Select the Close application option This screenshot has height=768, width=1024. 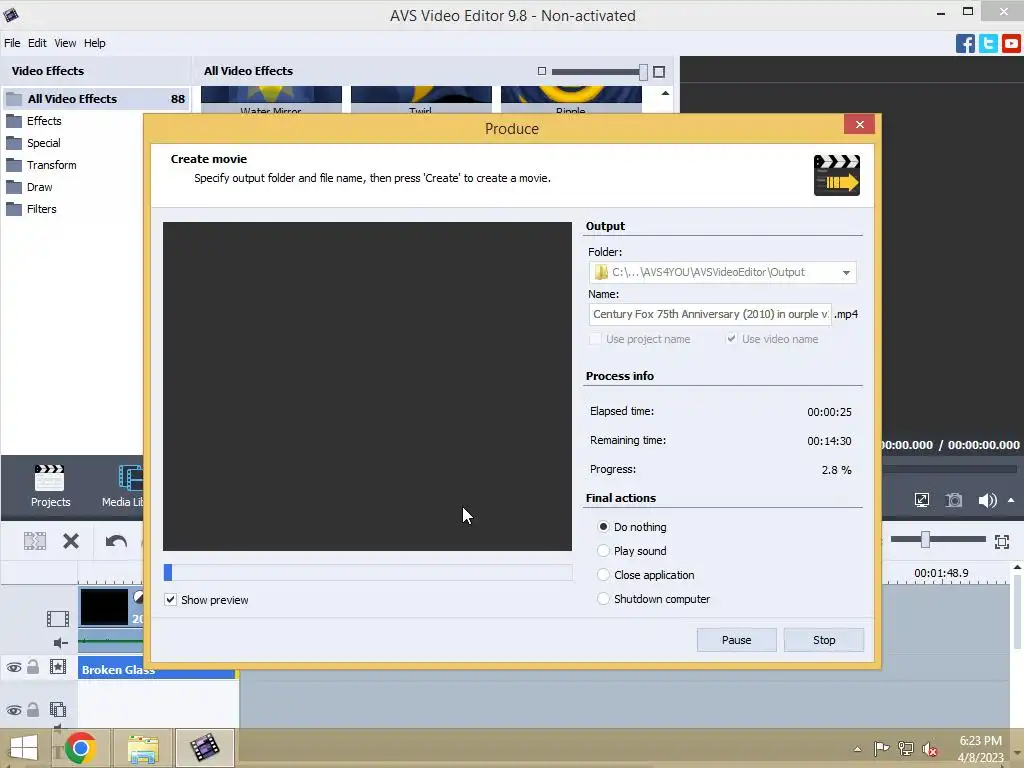coord(603,575)
